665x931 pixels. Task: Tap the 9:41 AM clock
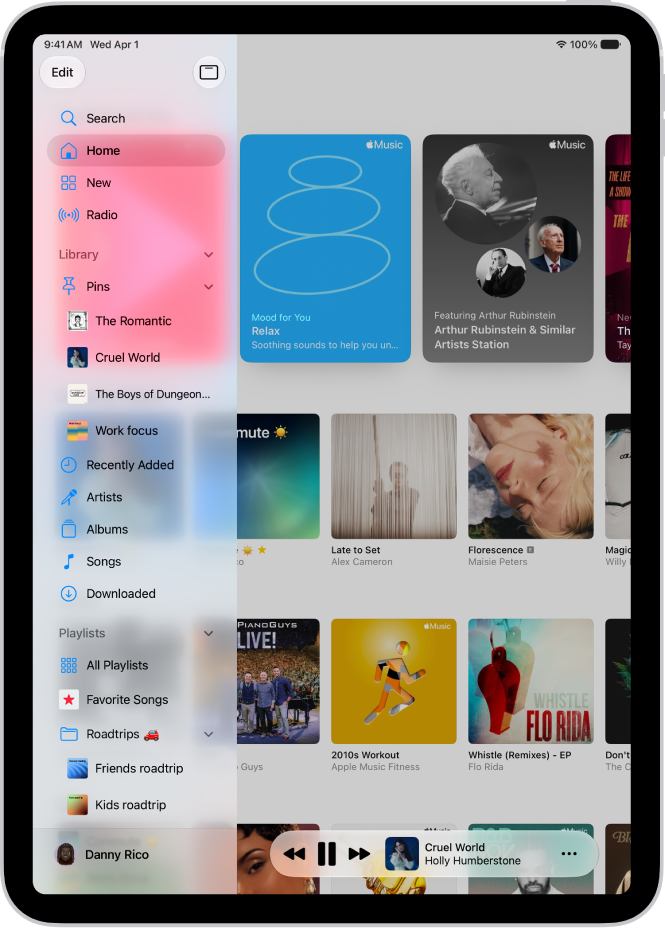point(63,45)
